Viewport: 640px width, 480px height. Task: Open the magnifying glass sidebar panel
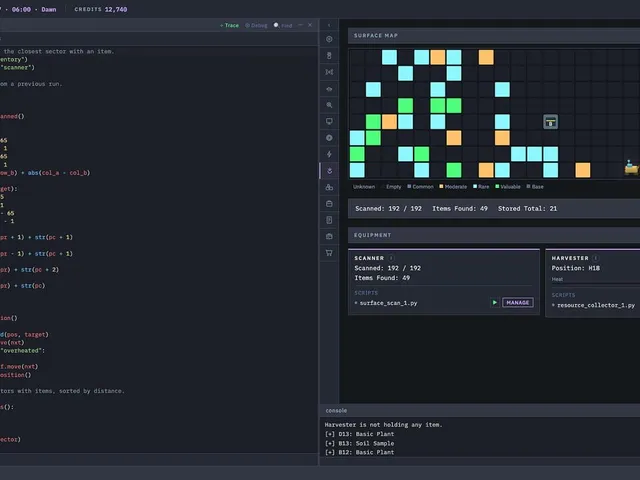click(x=329, y=105)
